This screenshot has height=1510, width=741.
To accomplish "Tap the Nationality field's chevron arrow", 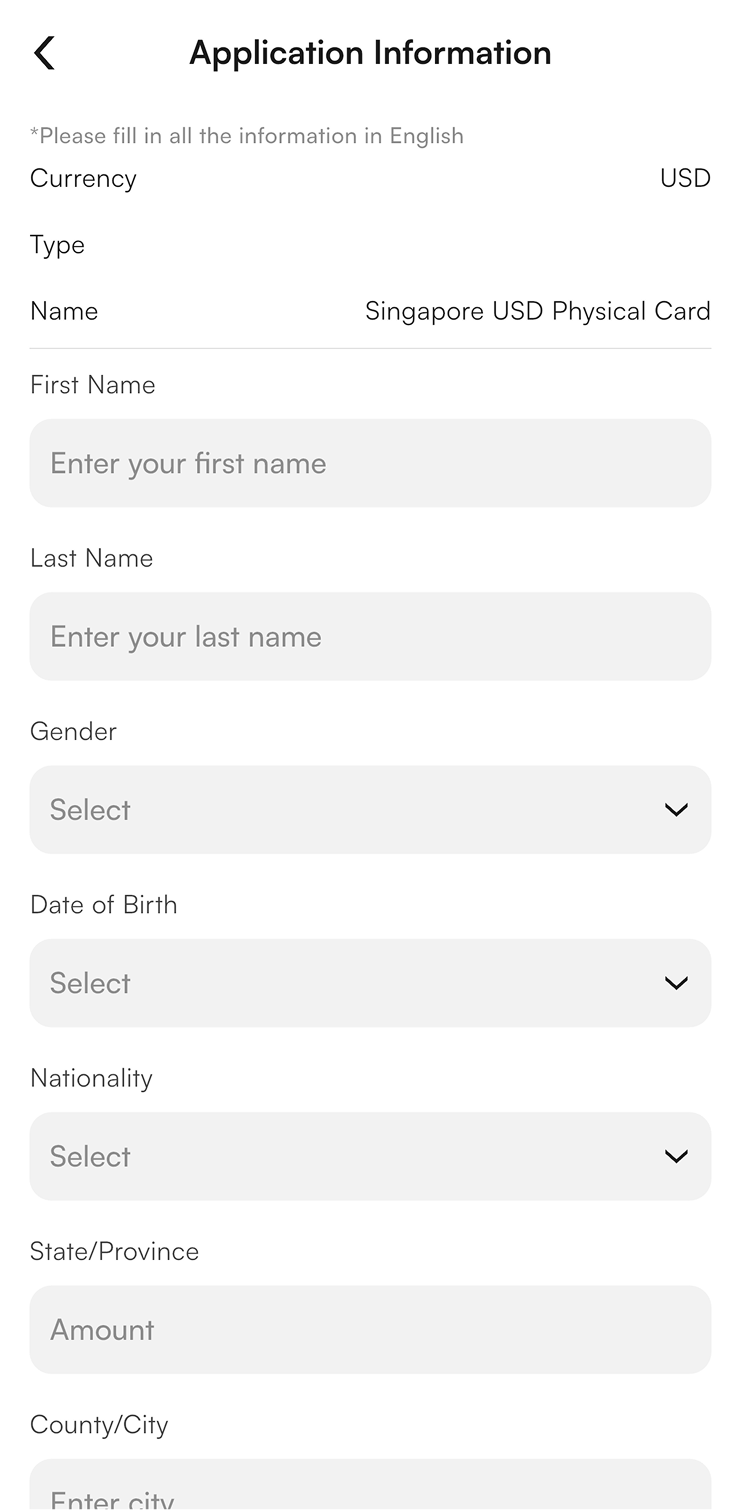I will (676, 1156).
